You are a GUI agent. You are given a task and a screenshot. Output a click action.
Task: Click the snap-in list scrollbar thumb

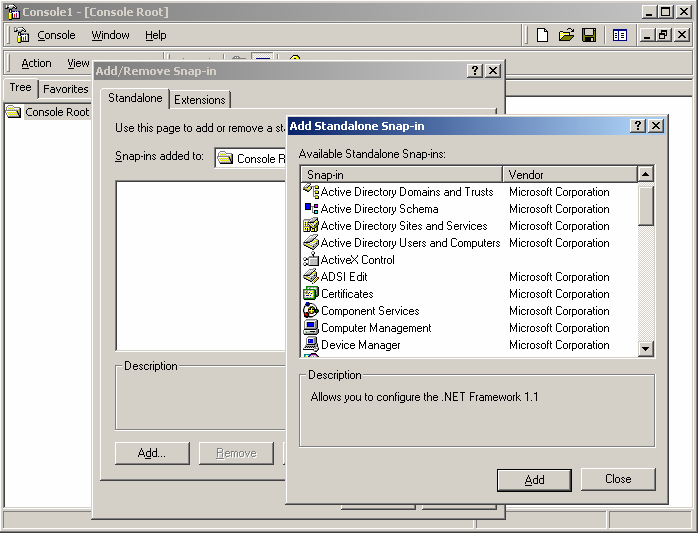[645, 206]
